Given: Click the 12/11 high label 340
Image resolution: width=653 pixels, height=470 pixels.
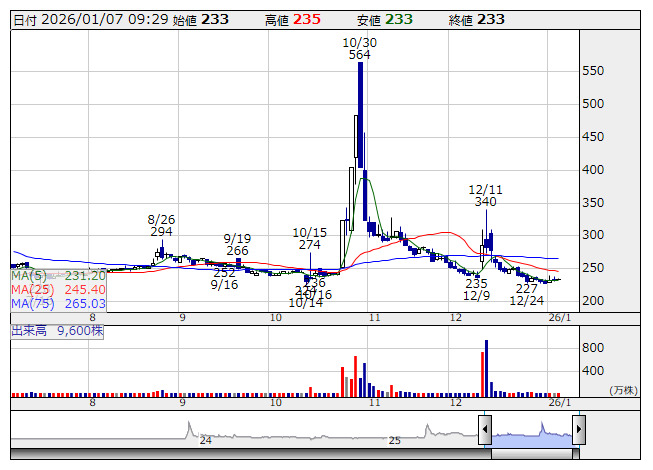Looking at the screenshot, I should tap(486, 202).
